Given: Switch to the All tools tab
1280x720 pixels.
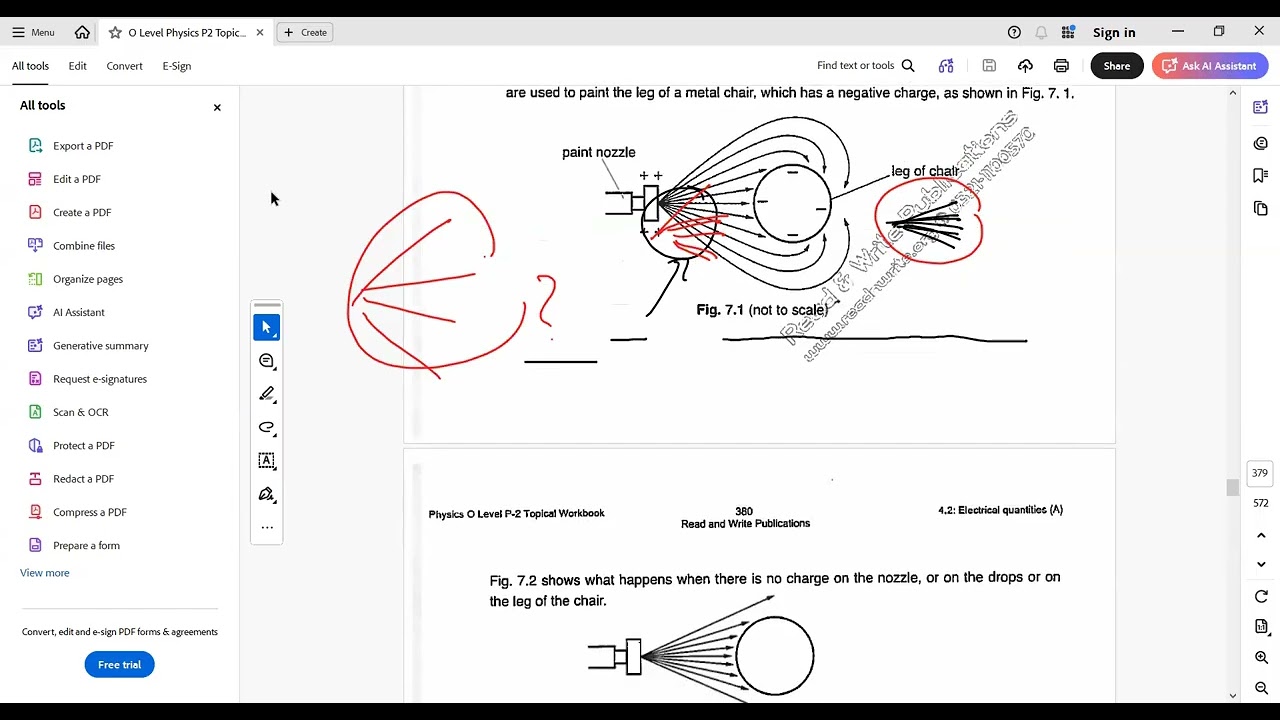Looking at the screenshot, I should point(30,66).
